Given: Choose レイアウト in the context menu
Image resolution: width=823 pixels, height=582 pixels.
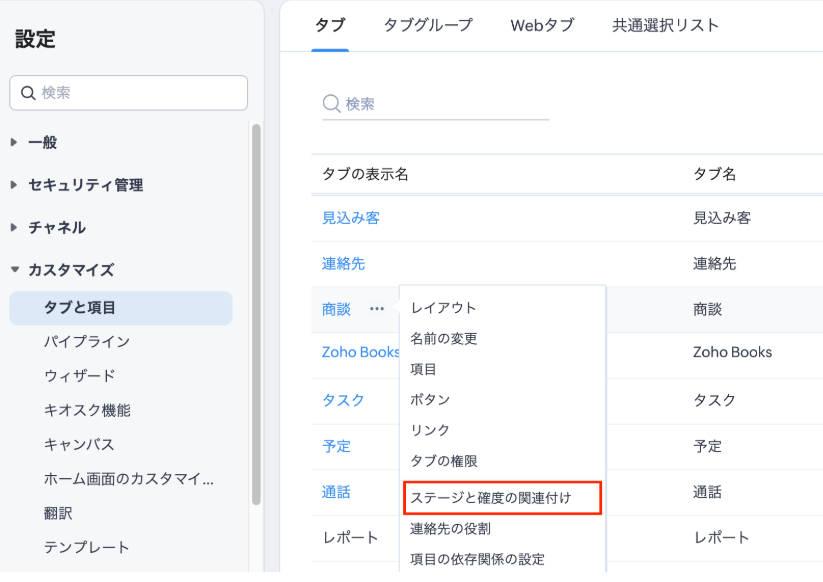Looking at the screenshot, I should (444, 308).
